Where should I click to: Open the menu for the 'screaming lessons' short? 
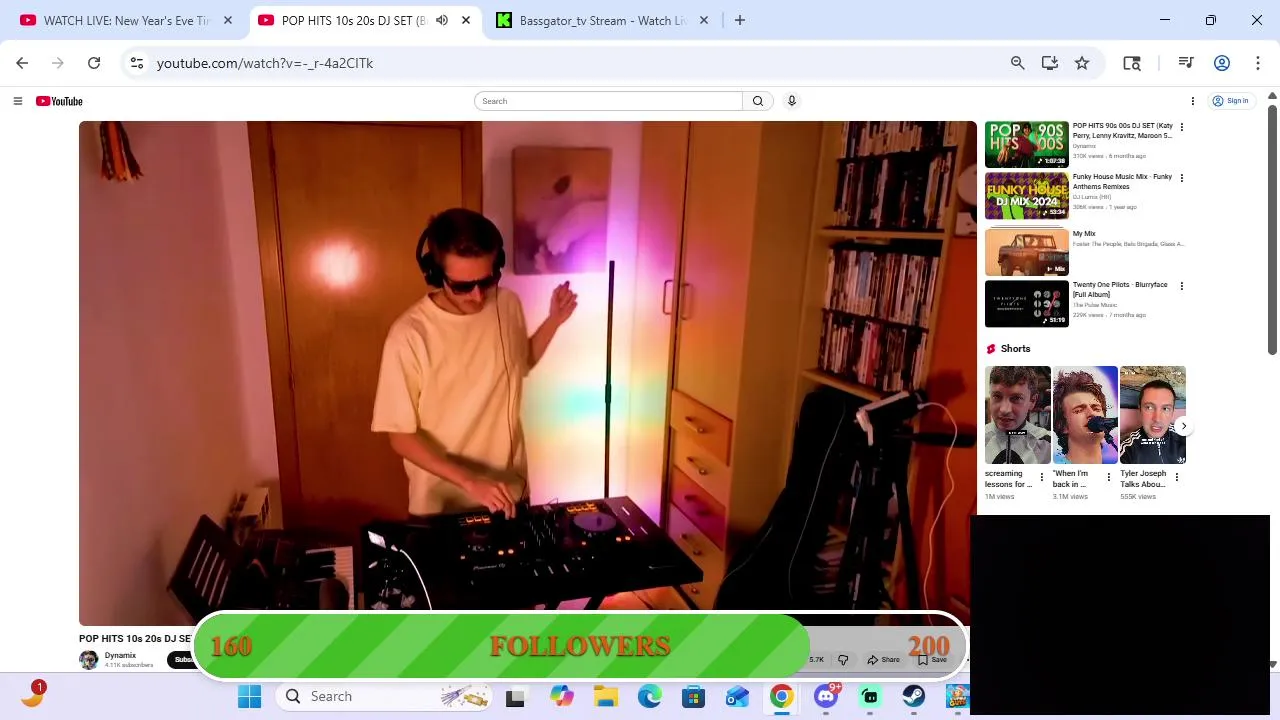pyautogui.click(x=1041, y=477)
